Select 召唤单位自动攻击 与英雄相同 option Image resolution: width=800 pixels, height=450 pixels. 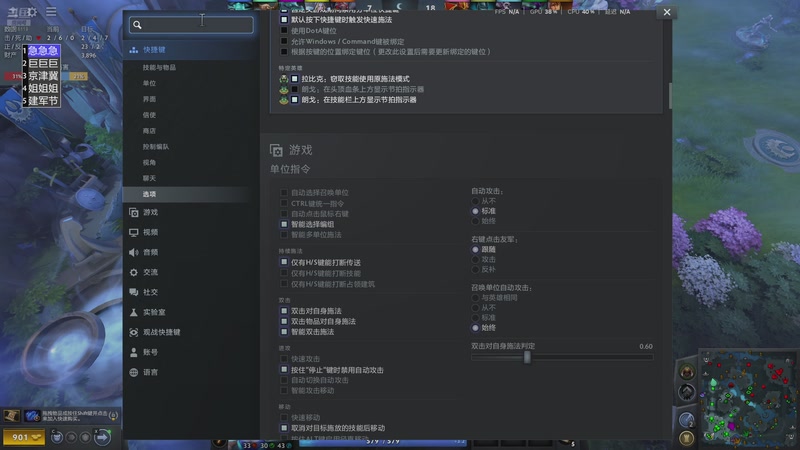click(x=476, y=297)
